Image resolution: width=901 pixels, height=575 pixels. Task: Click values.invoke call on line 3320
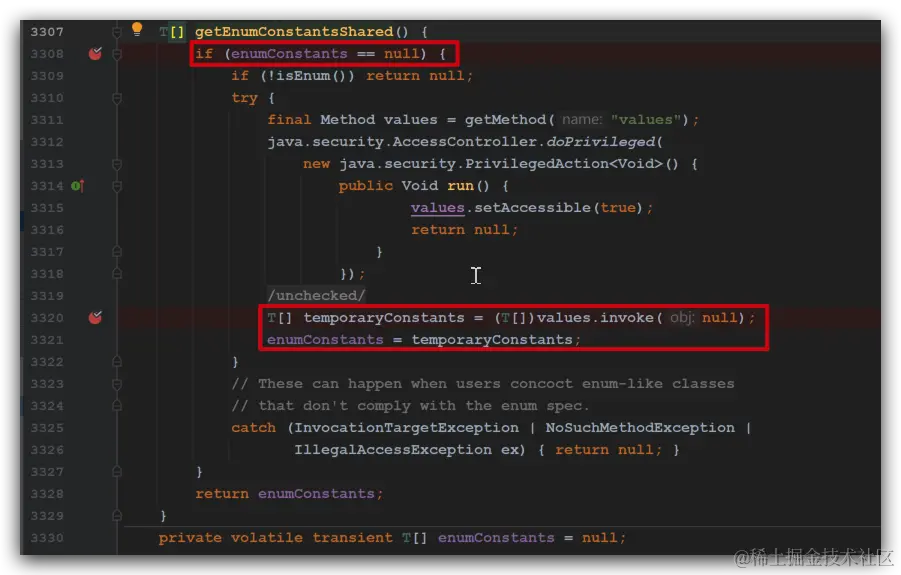pos(595,318)
